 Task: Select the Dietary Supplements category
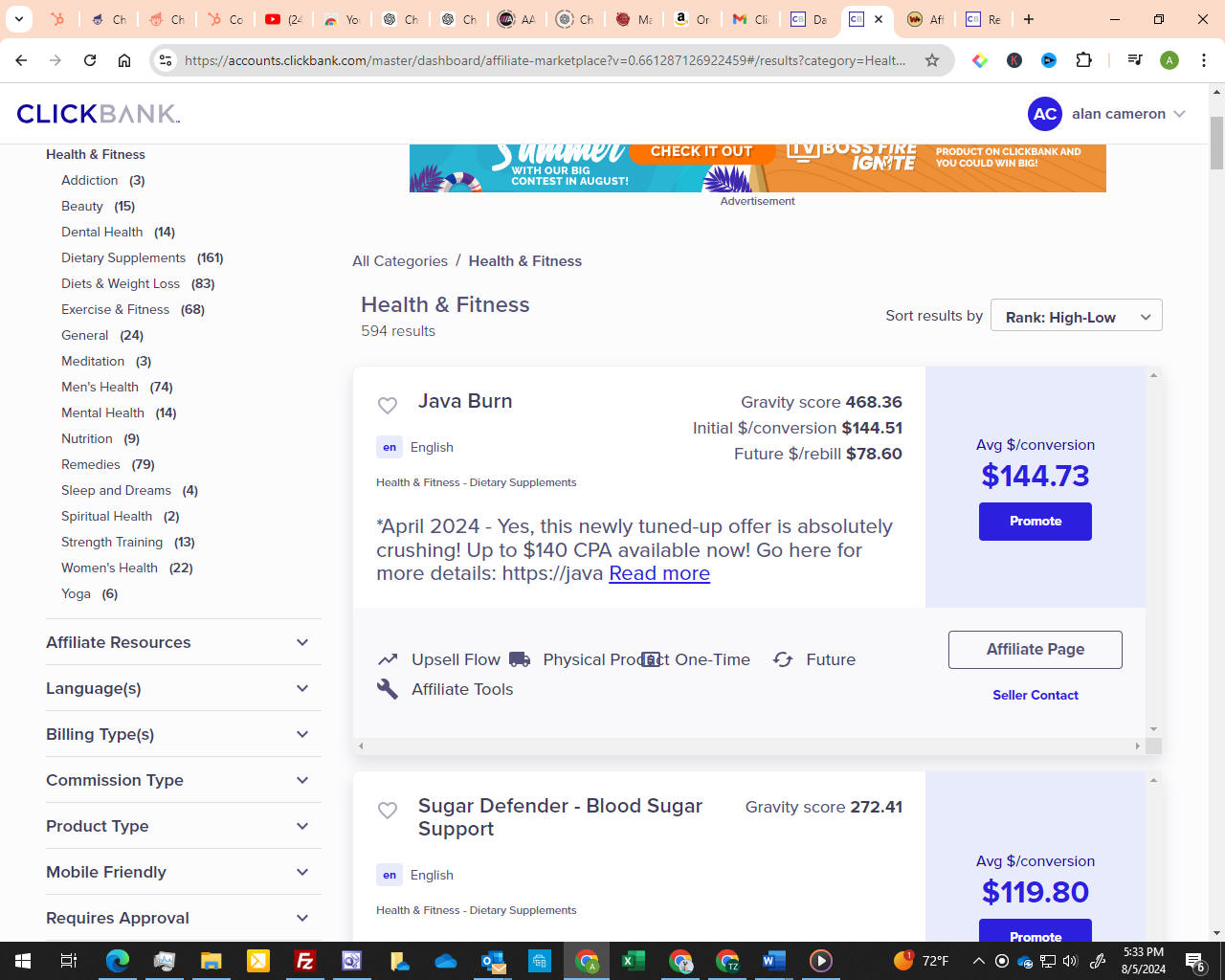pyautogui.click(x=123, y=257)
